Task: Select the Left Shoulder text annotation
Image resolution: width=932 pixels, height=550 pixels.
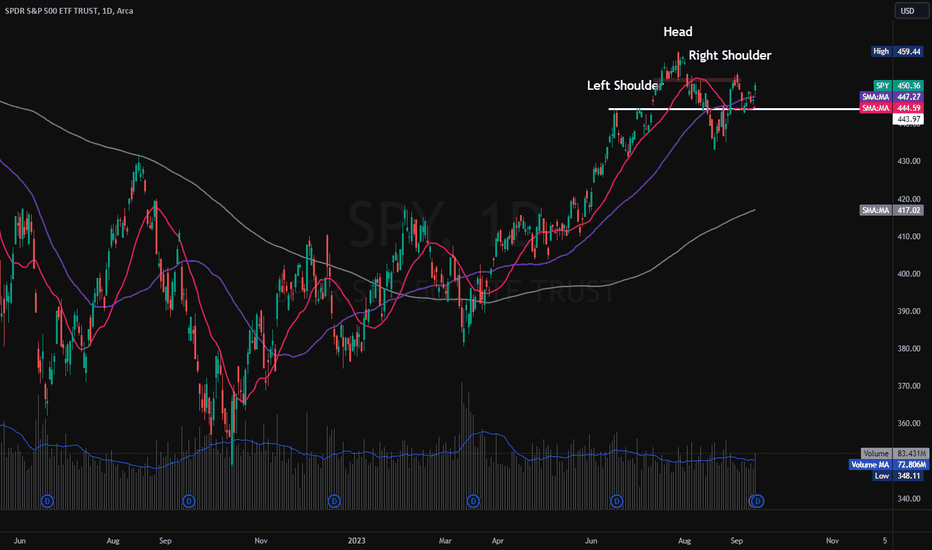Action: (624, 86)
